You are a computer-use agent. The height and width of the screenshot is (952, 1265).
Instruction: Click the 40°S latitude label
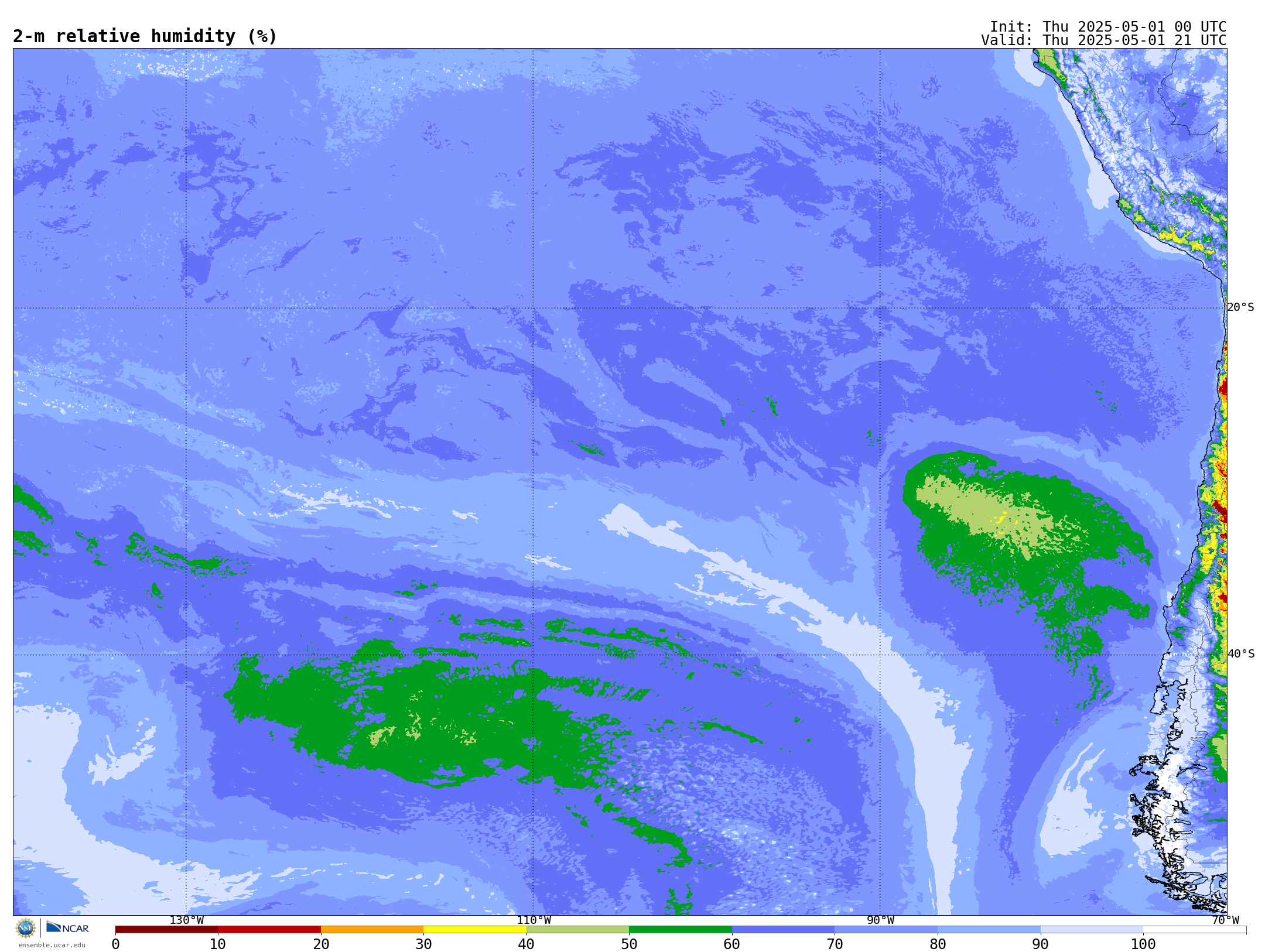point(1240,654)
